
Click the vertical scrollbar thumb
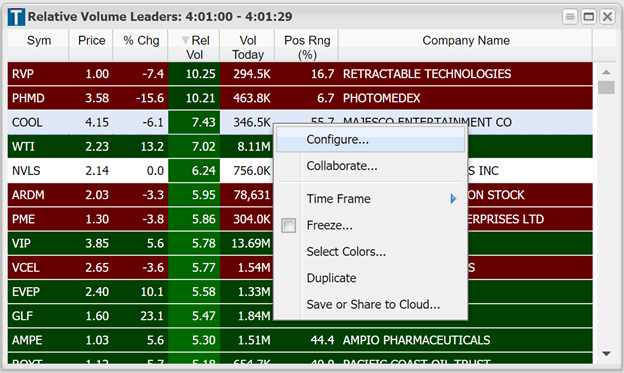point(606,87)
